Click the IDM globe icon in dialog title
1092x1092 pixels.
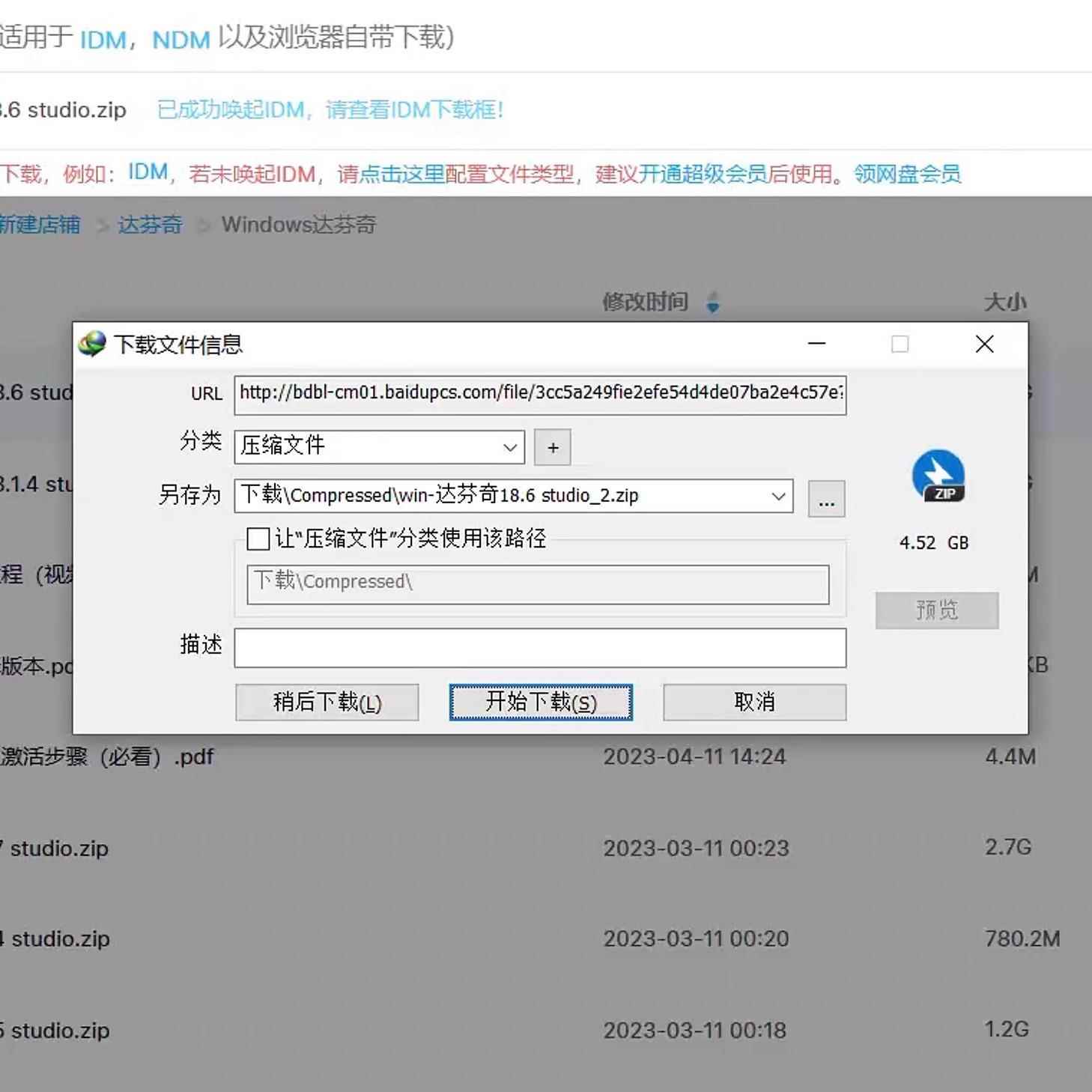click(92, 345)
